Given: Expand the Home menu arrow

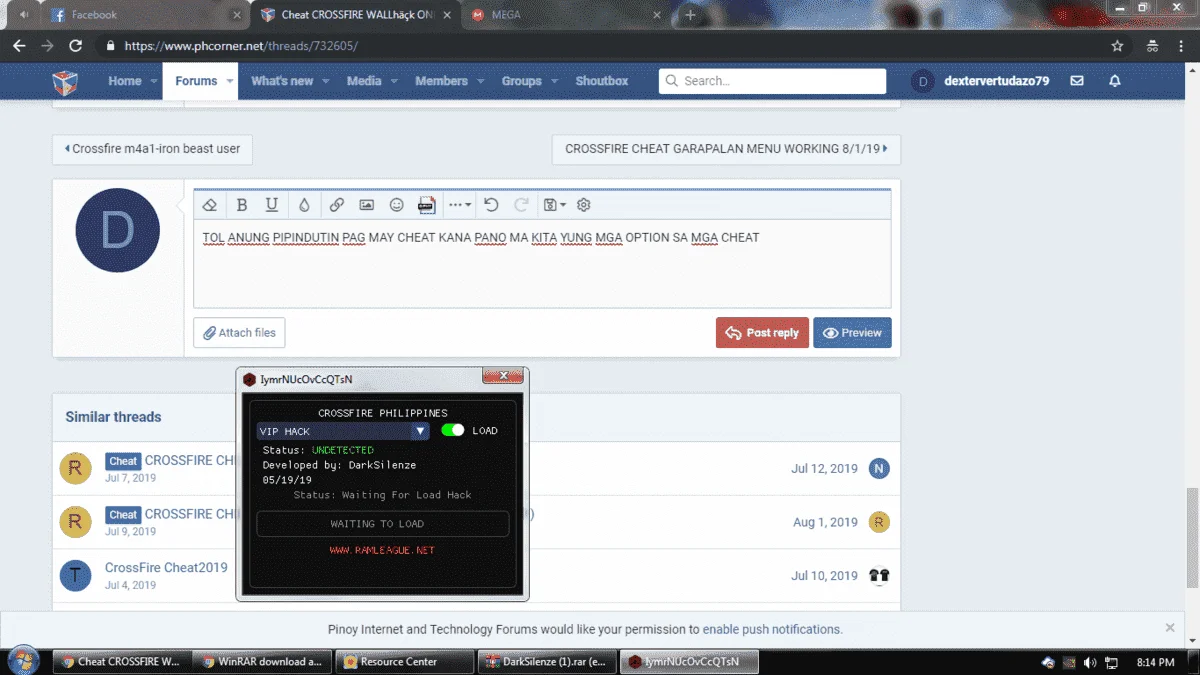Looking at the screenshot, I should pos(154,81).
